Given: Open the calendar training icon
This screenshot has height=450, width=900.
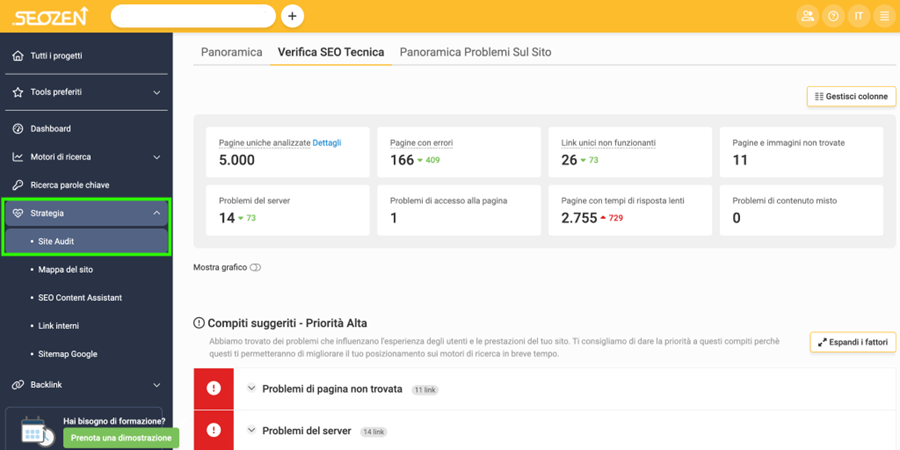Looking at the screenshot, I should (36, 431).
